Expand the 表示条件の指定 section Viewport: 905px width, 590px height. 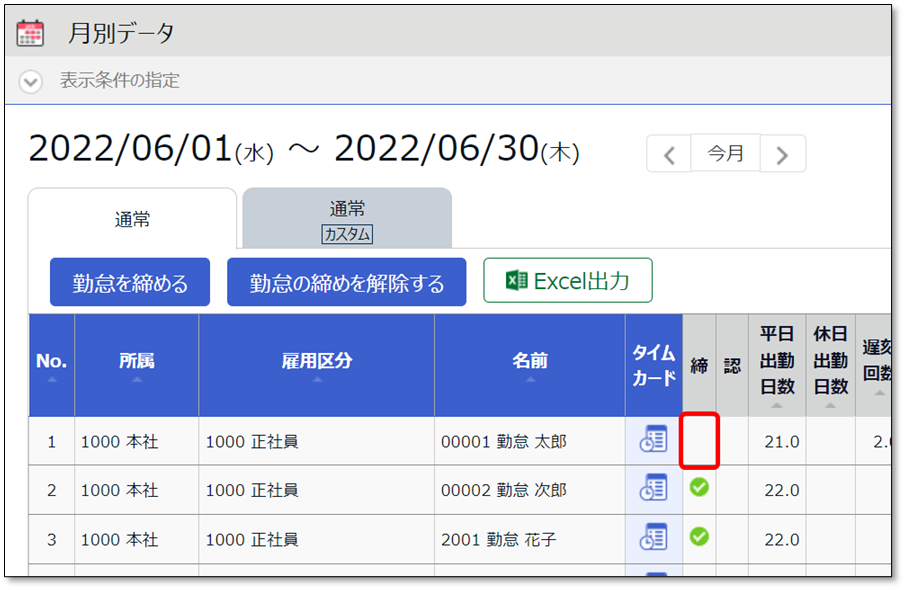tap(31, 81)
